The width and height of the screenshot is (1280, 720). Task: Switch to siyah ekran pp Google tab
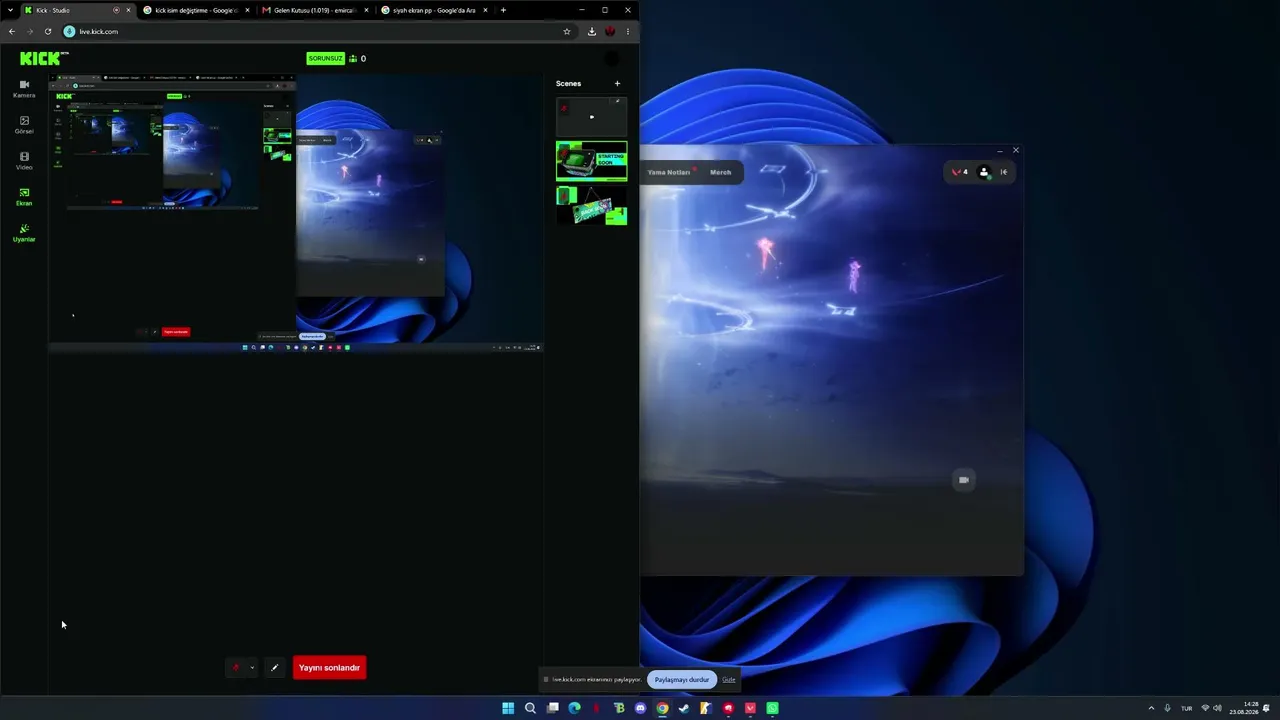coord(433,10)
